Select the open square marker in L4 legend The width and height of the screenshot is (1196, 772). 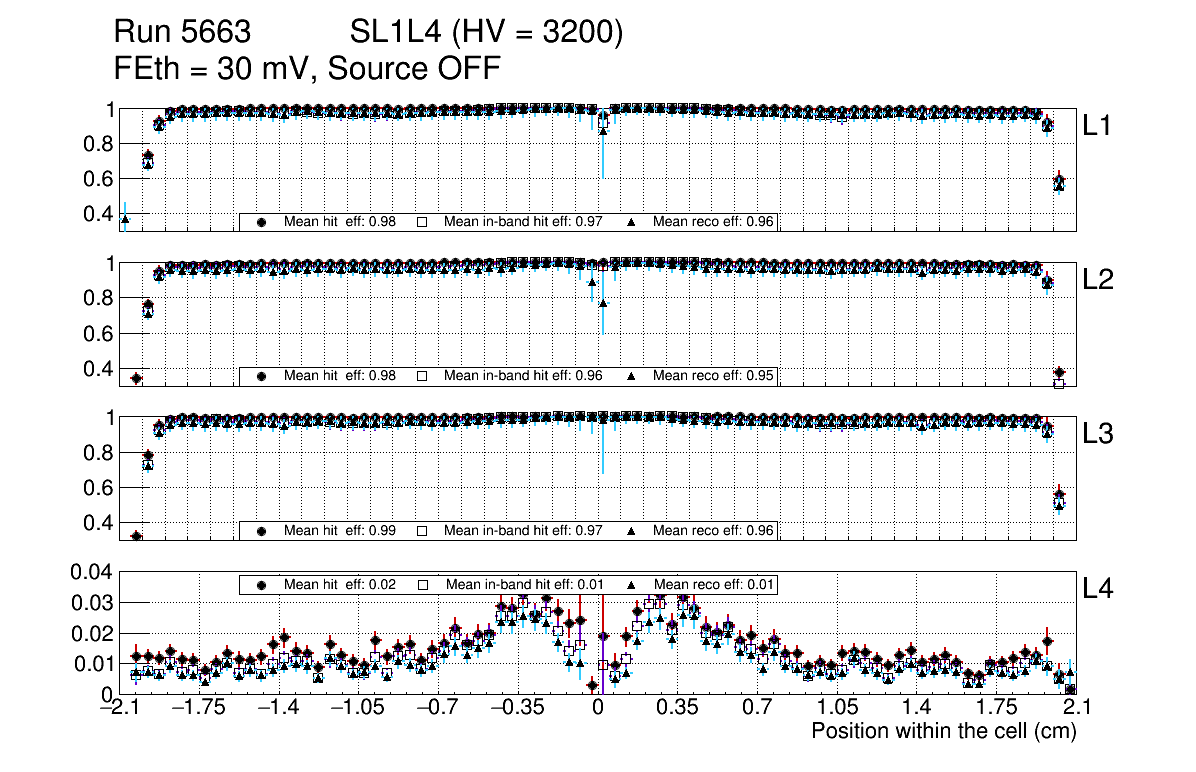[423, 585]
